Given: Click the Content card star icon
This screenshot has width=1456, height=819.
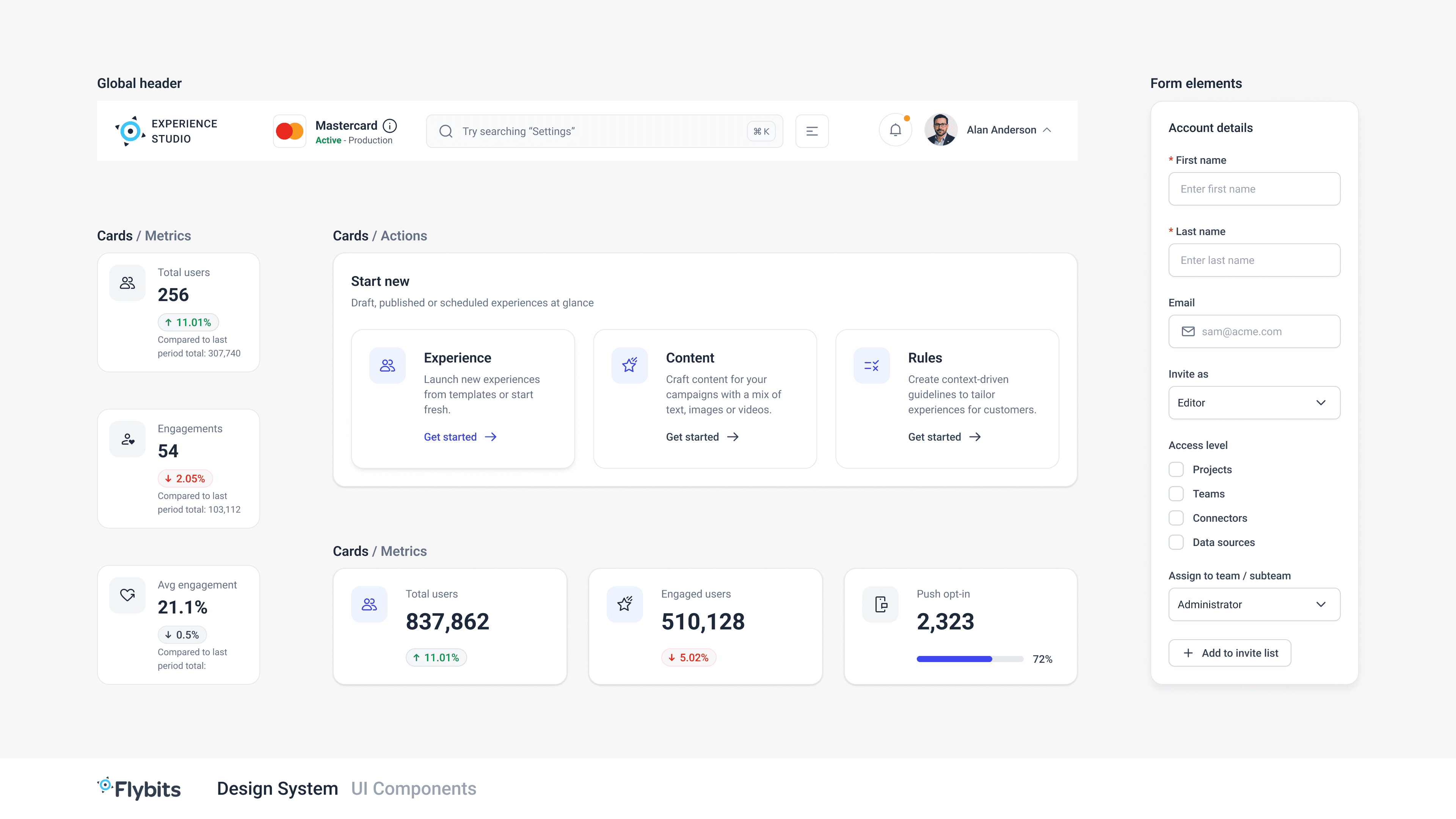Looking at the screenshot, I should (629, 366).
